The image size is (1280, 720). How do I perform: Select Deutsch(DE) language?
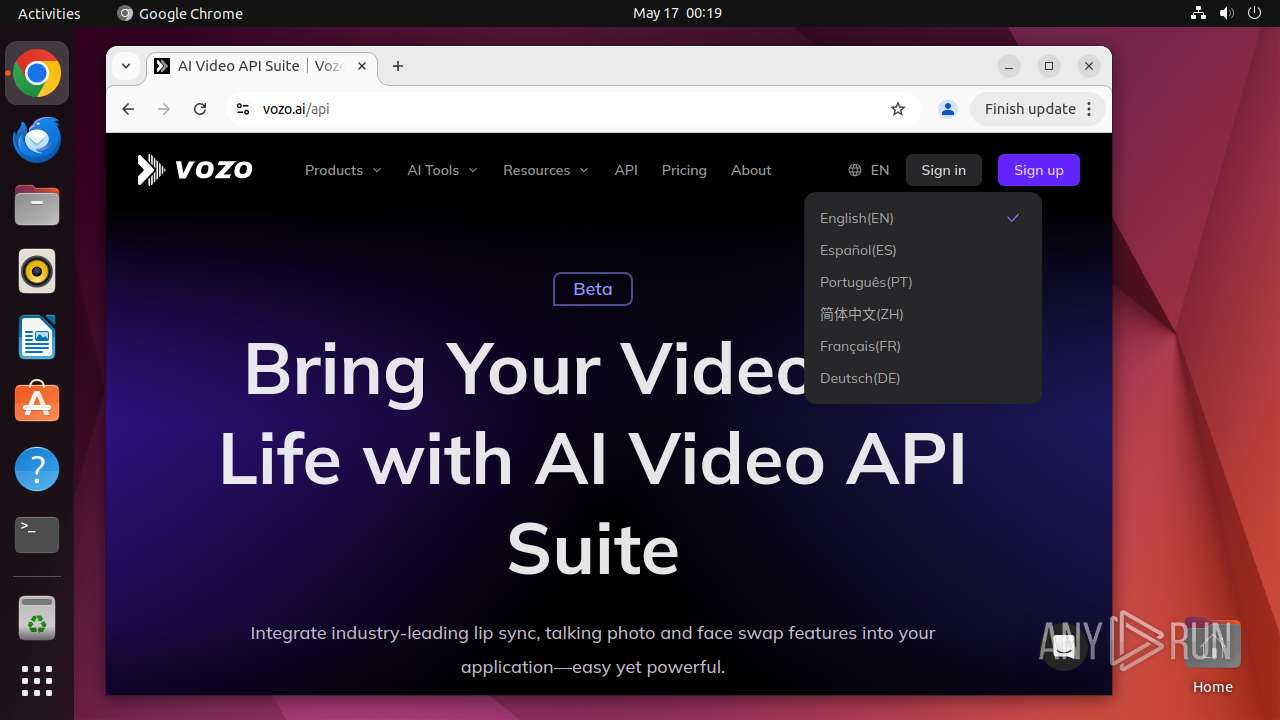tap(922, 378)
